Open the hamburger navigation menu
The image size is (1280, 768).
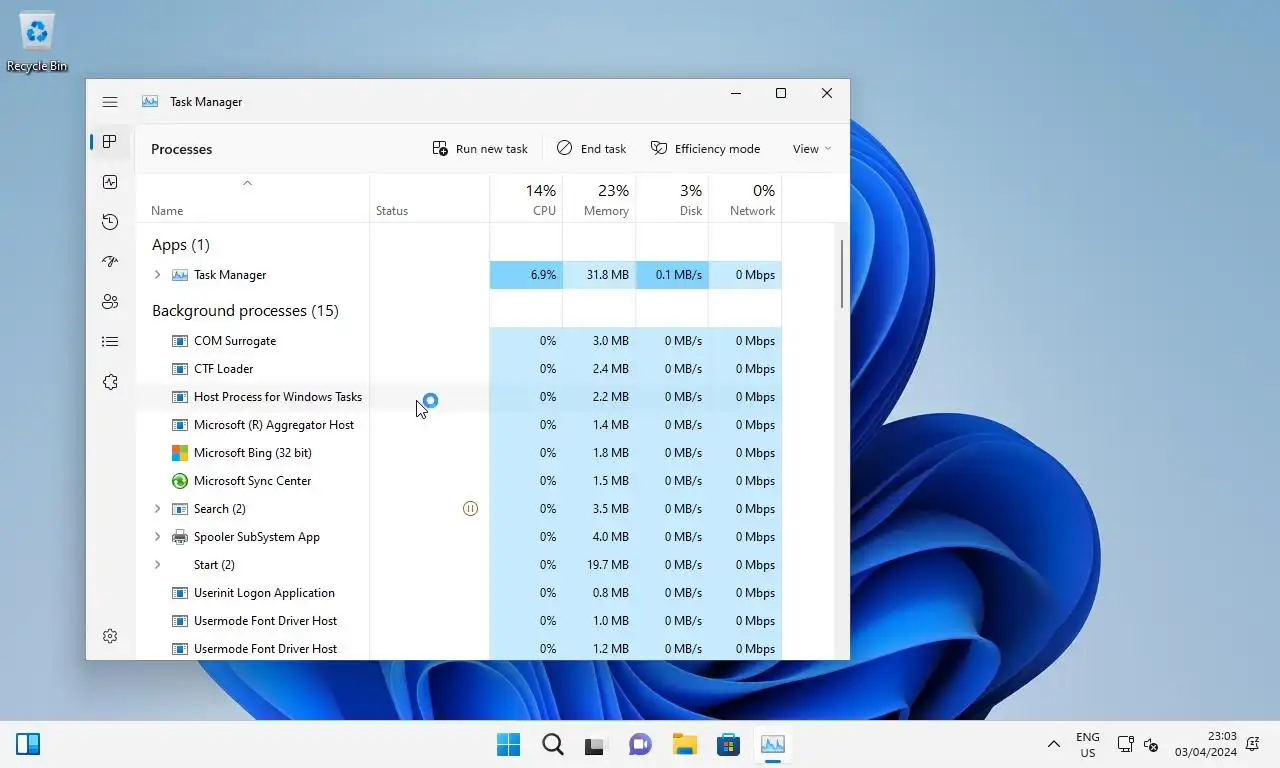(110, 102)
